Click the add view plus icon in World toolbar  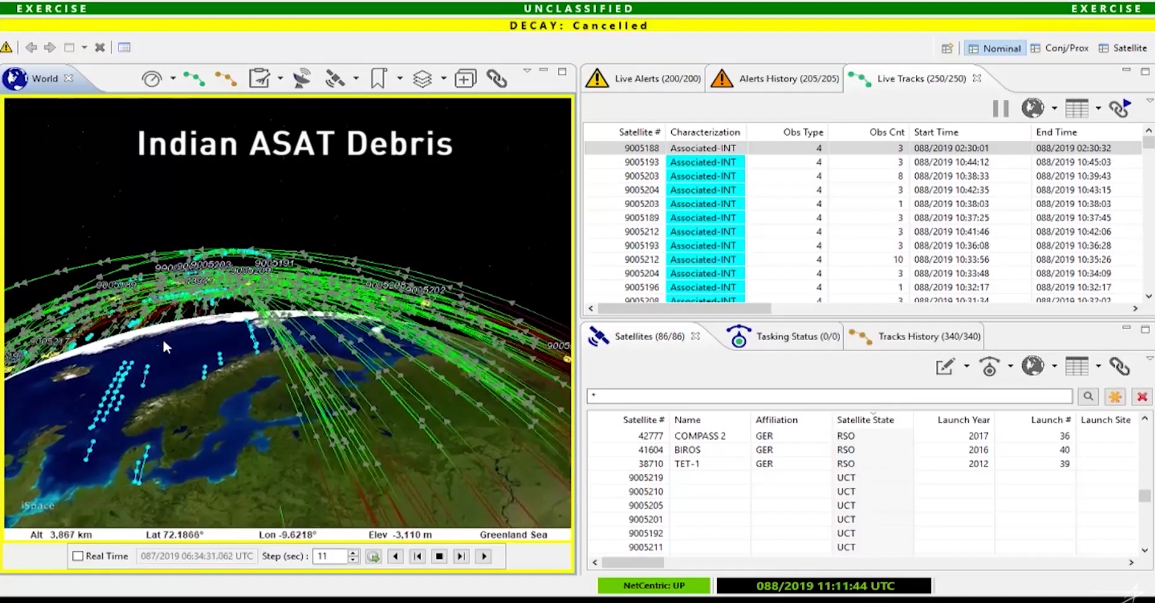[x=465, y=79]
